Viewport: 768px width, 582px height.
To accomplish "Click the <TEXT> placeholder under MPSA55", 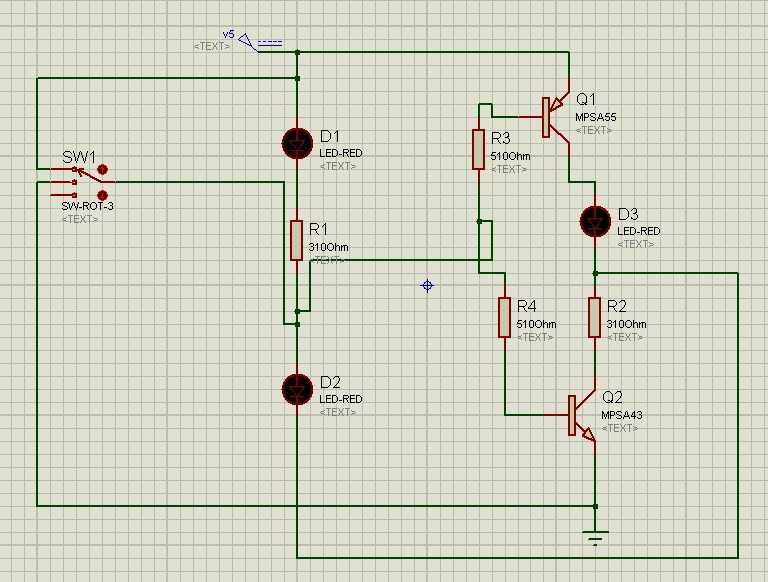I will 594,130.
